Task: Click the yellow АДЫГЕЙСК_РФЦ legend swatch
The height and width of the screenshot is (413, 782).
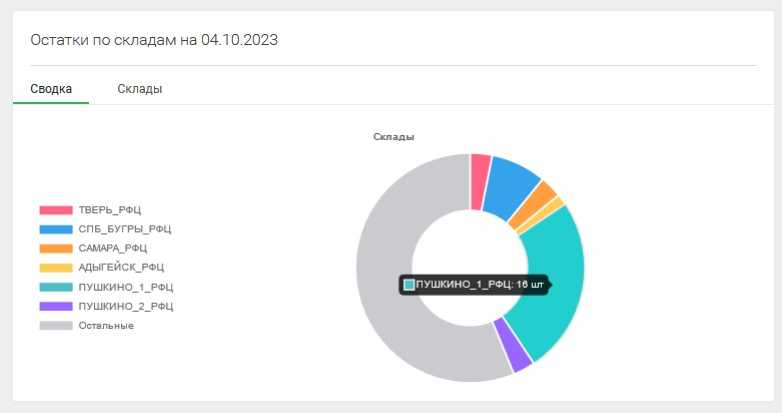Action: pyautogui.click(x=56, y=267)
